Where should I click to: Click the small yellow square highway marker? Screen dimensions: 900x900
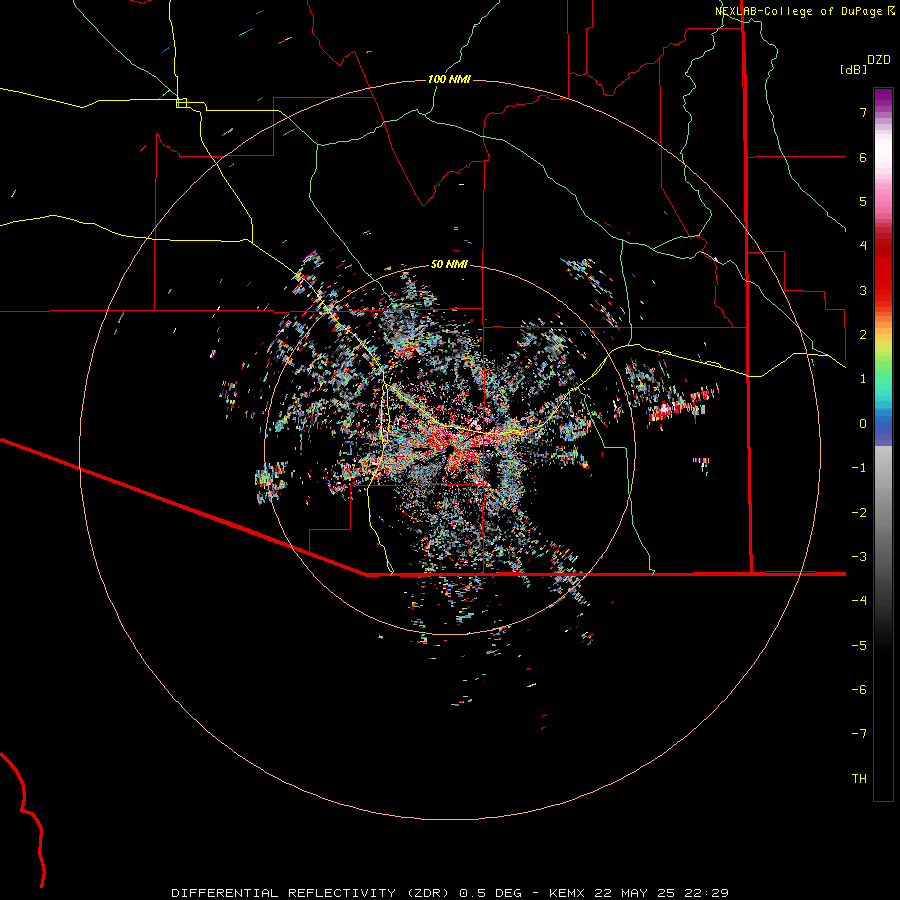pos(181,103)
